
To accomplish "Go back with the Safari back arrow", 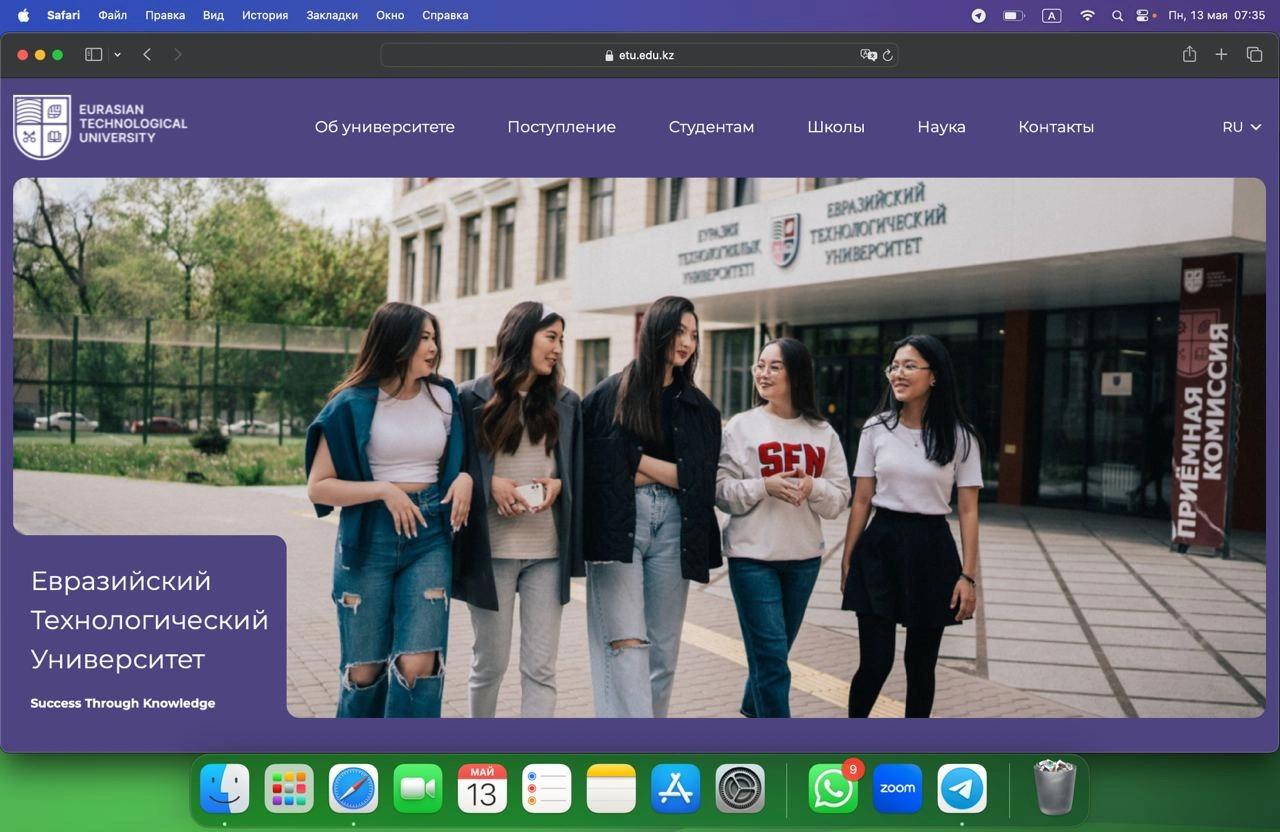I will point(147,55).
